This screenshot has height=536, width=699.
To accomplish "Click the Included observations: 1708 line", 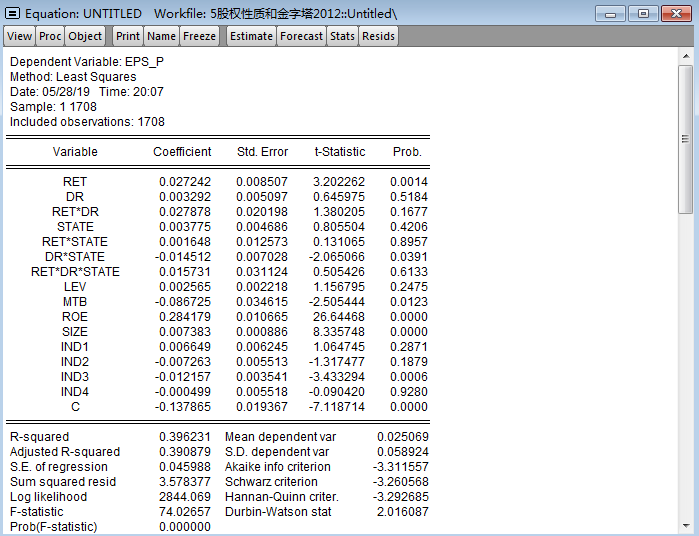I will click(87, 122).
